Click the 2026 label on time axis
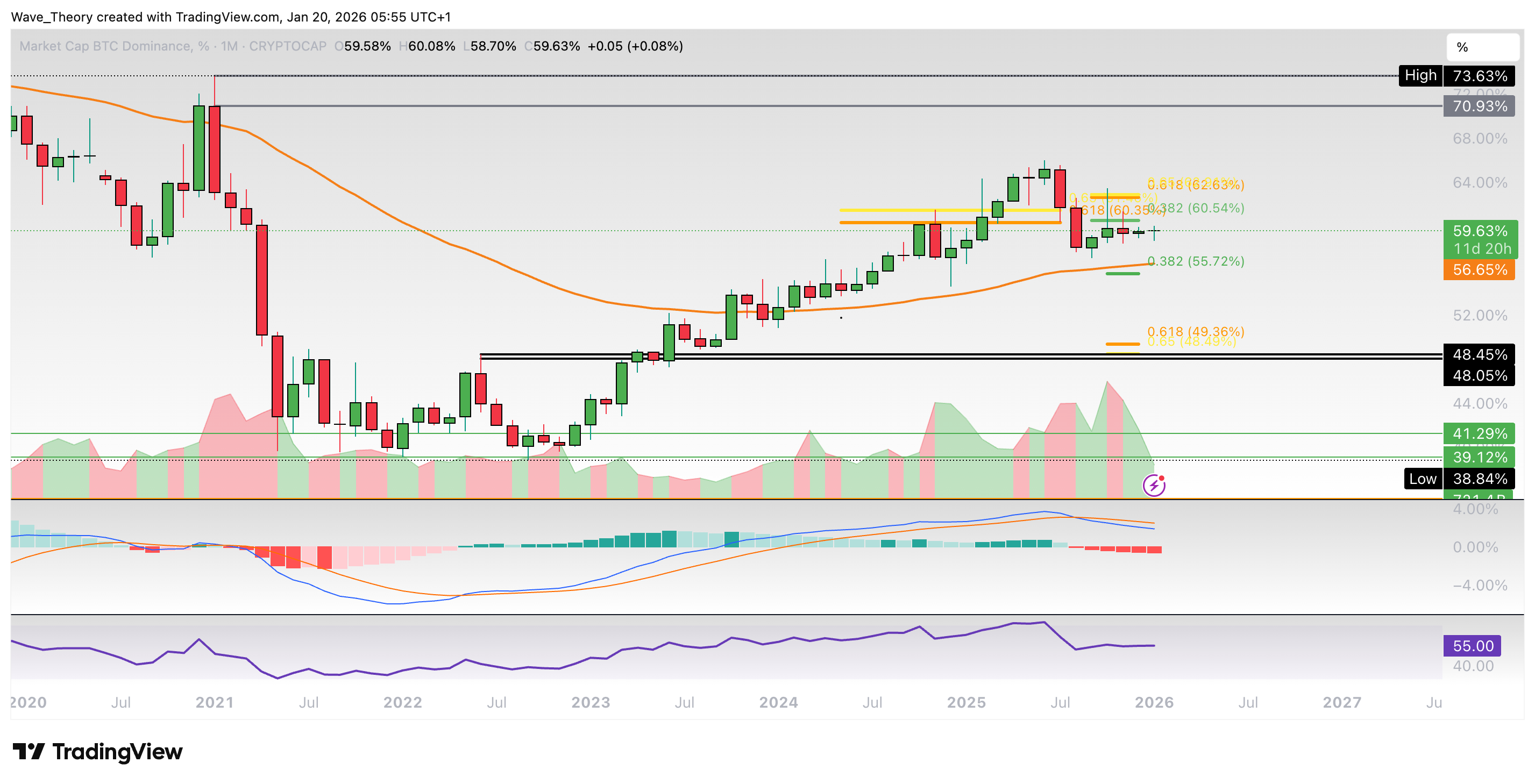 tap(1154, 703)
